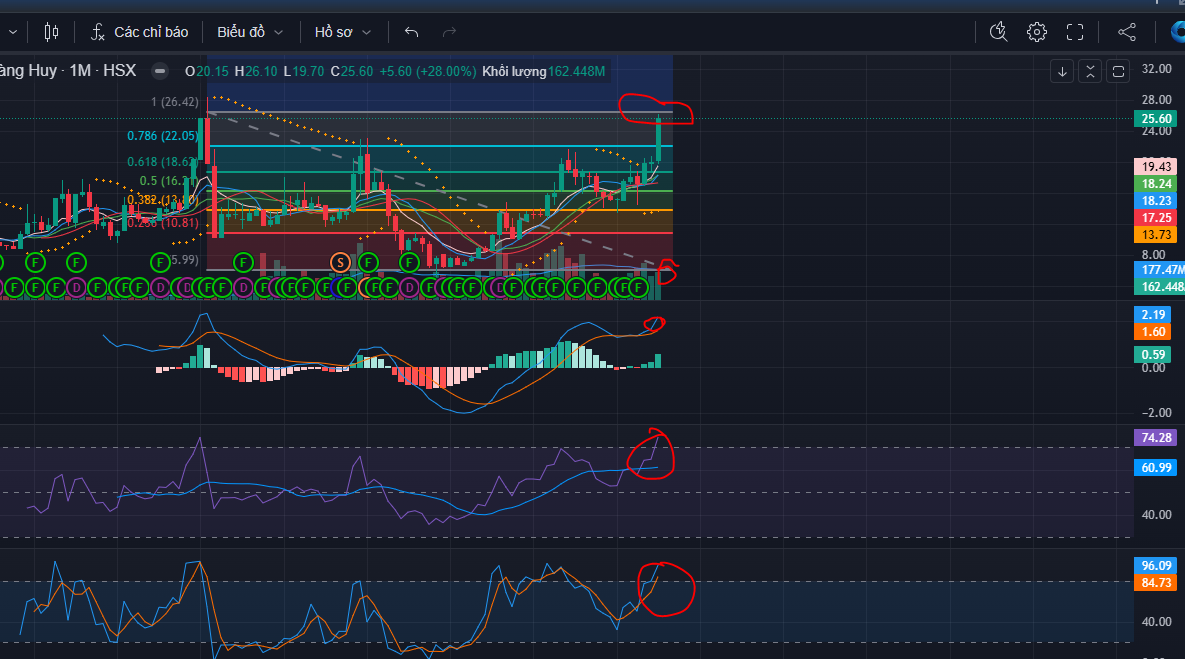
Task: Click the open value O20.15
Action: (206, 71)
